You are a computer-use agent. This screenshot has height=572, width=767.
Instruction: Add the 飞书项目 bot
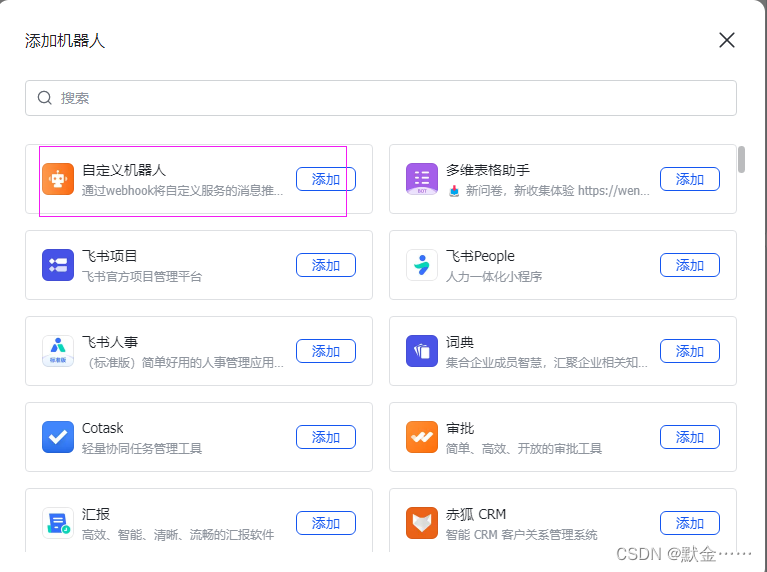coord(326,265)
